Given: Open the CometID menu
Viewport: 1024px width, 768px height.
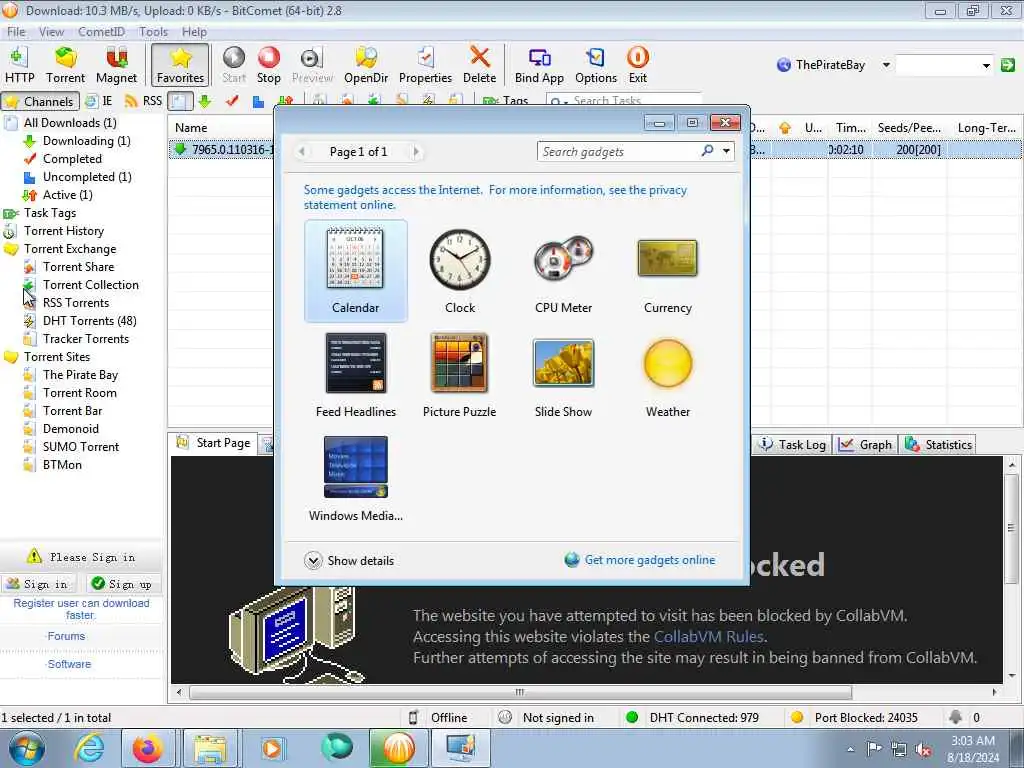Looking at the screenshot, I should (x=101, y=31).
